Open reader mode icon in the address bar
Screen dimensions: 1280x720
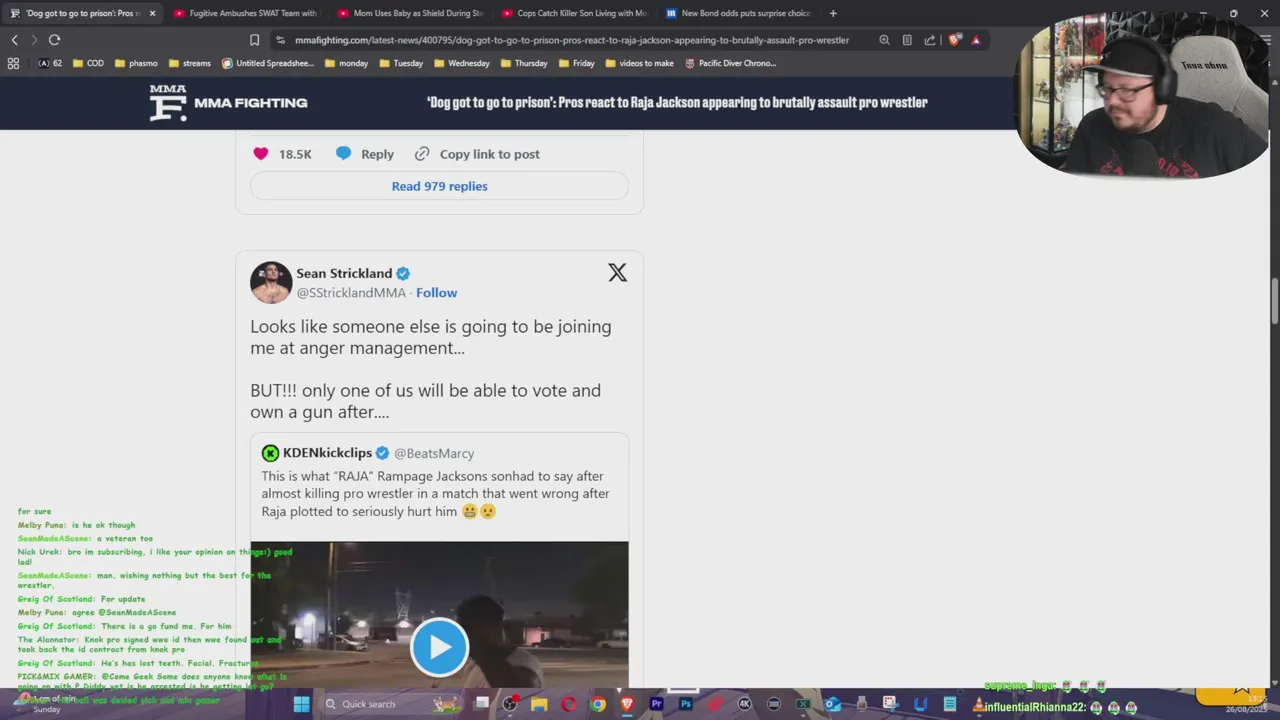pyautogui.click(x=907, y=40)
